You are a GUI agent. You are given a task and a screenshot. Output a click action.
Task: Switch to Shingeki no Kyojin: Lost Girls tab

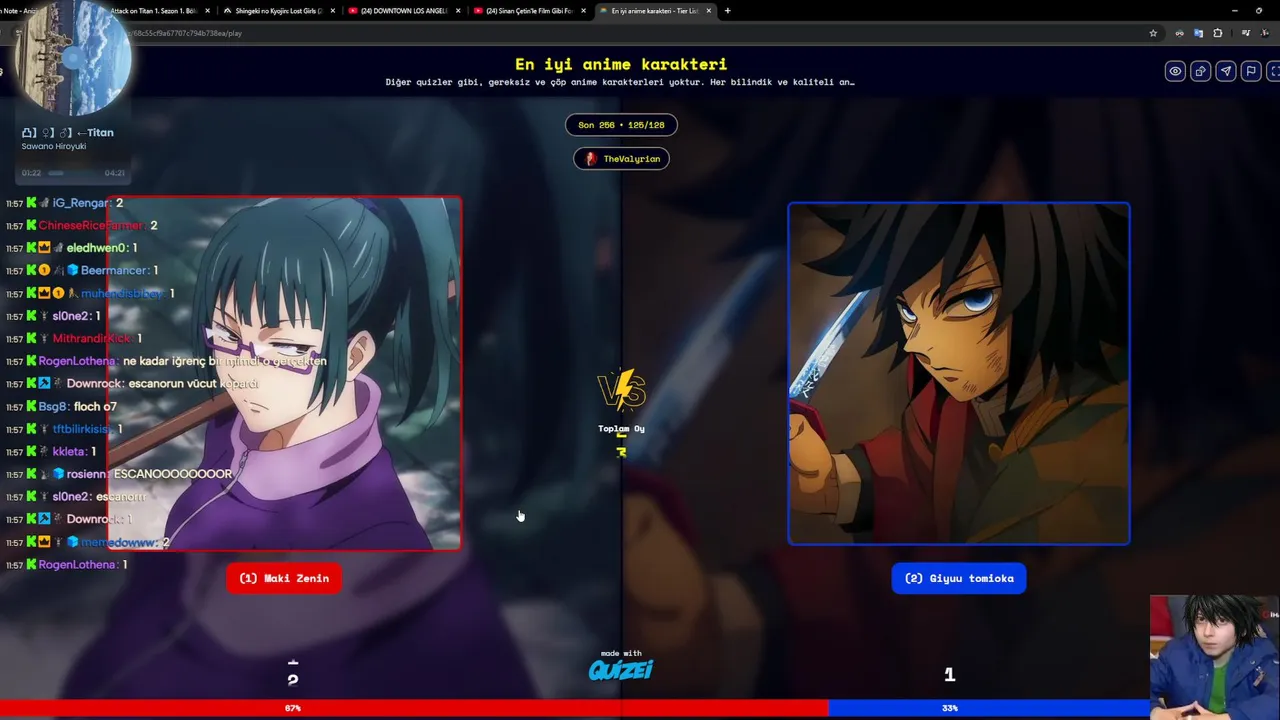pyautogui.click(x=278, y=11)
